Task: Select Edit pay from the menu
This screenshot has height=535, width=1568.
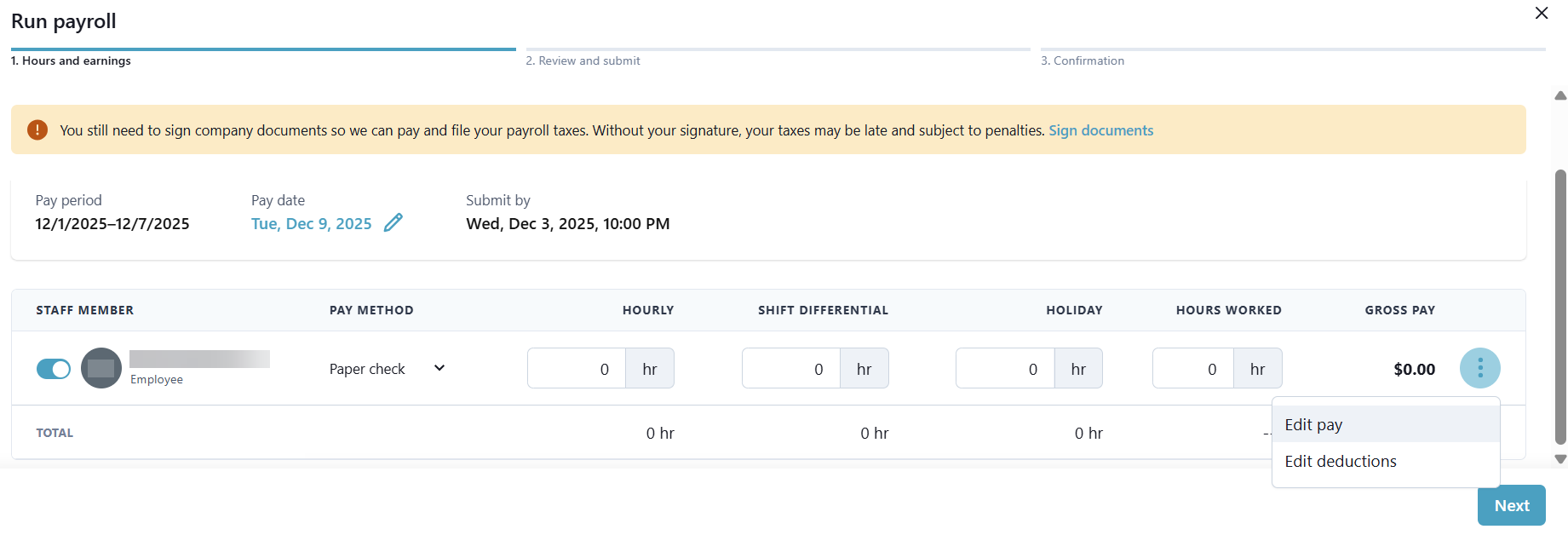Action: [1313, 424]
